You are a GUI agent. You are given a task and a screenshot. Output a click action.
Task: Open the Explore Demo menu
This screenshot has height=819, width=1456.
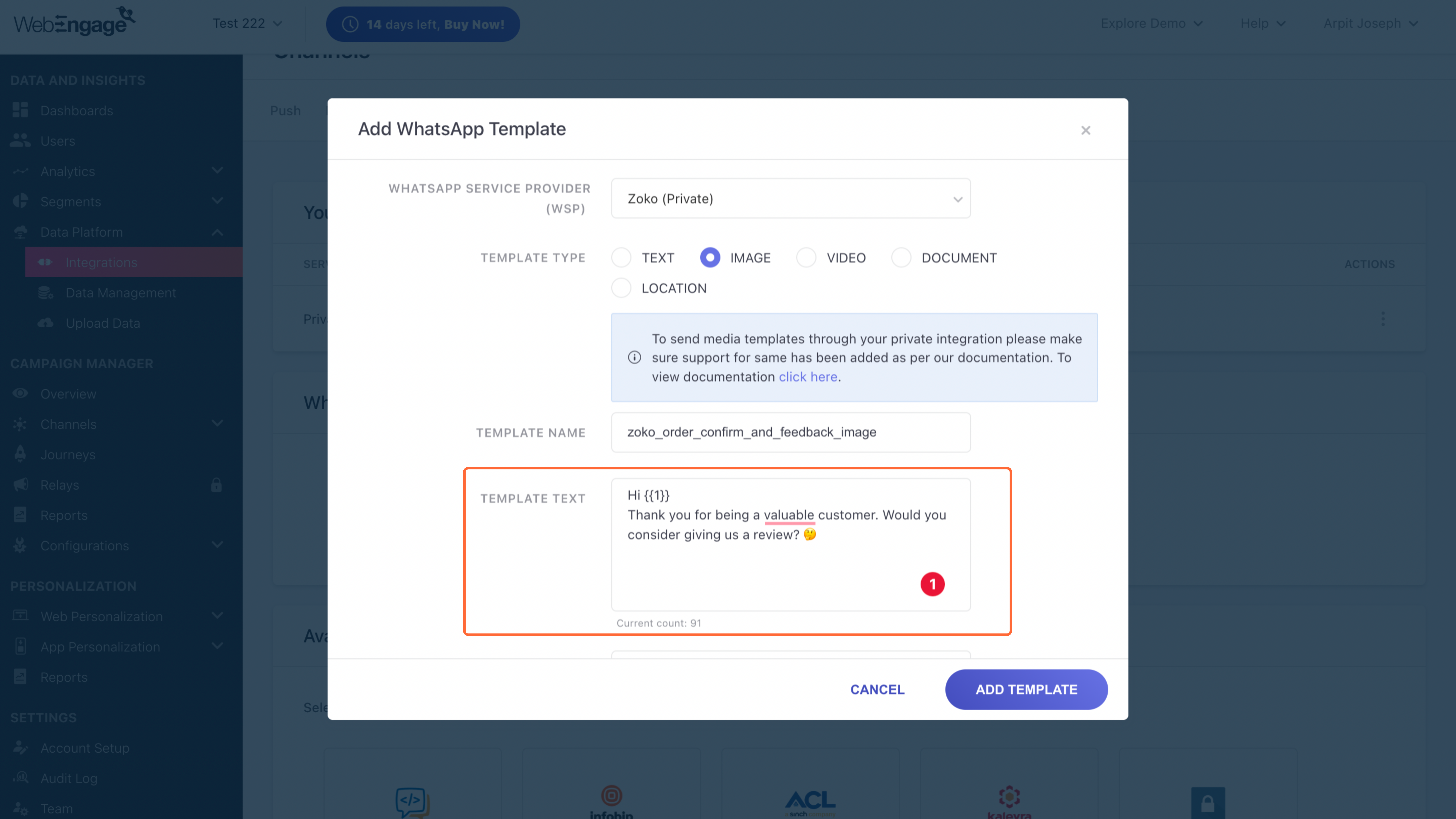pos(1151,23)
